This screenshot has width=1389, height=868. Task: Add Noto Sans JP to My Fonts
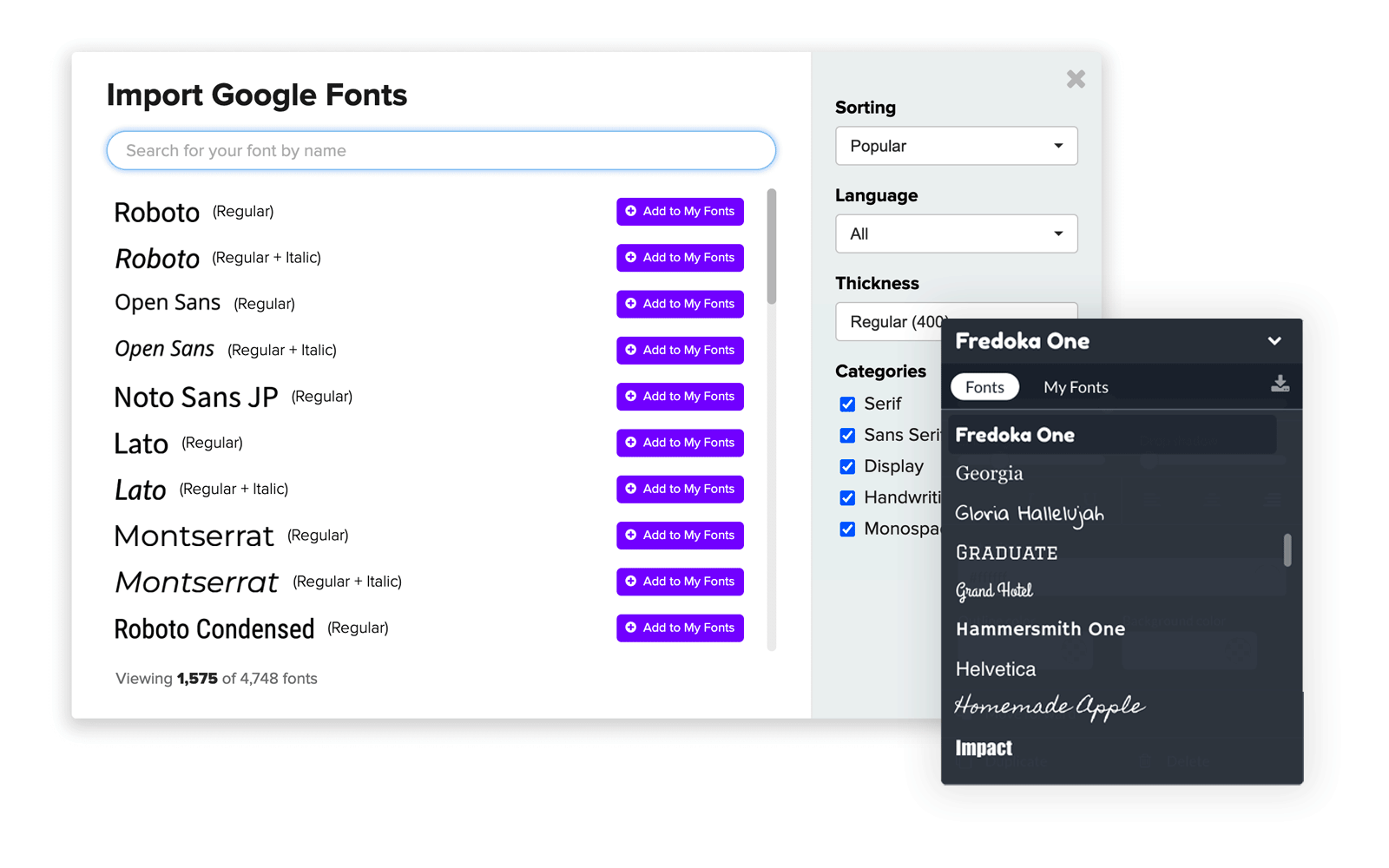pyautogui.click(x=680, y=397)
